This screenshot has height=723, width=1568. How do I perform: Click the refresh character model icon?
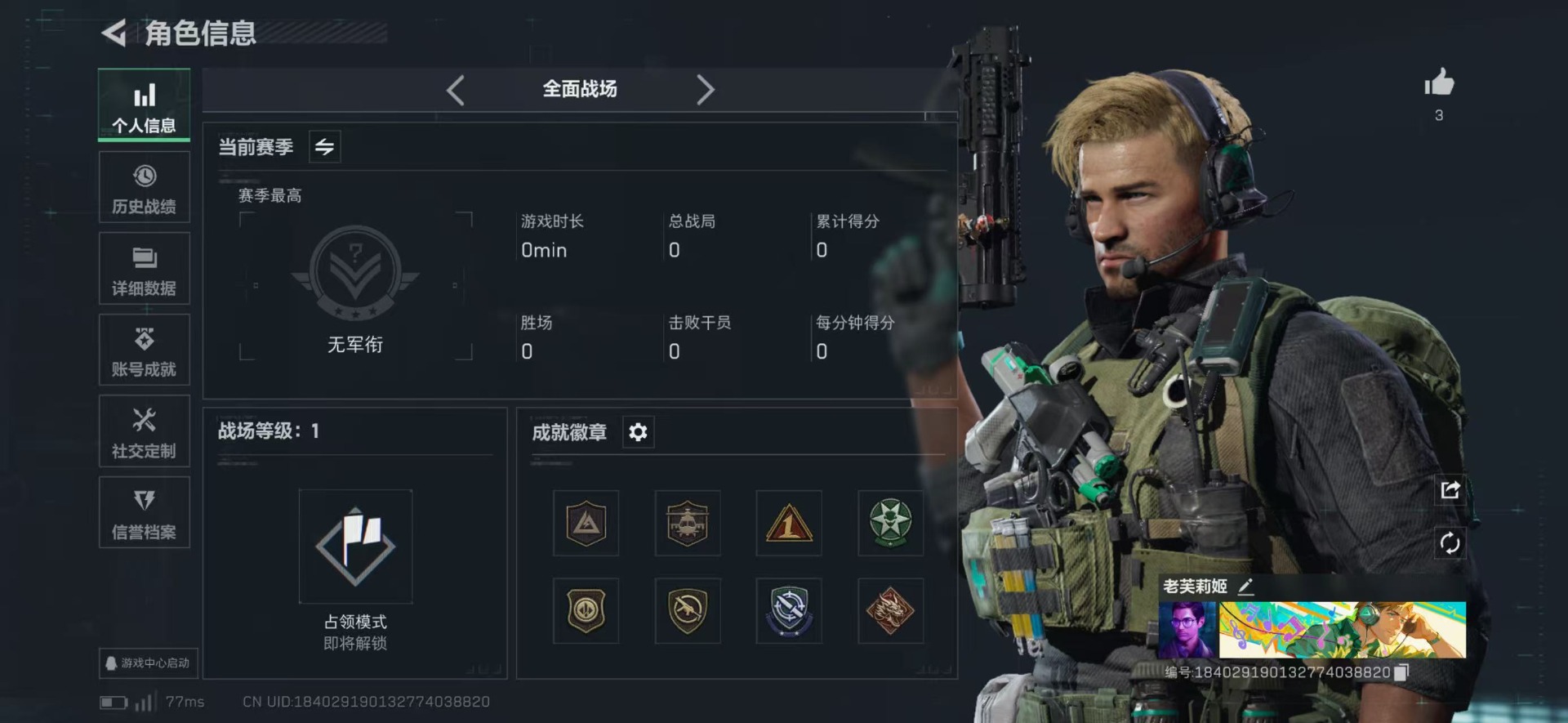tap(1450, 543)
